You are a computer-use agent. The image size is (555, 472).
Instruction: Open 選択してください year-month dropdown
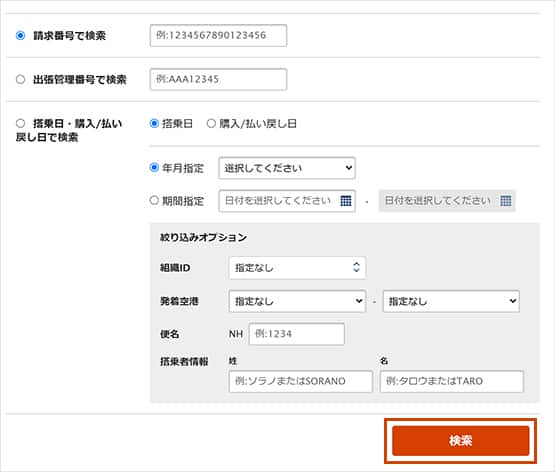[x=287, y=168]
